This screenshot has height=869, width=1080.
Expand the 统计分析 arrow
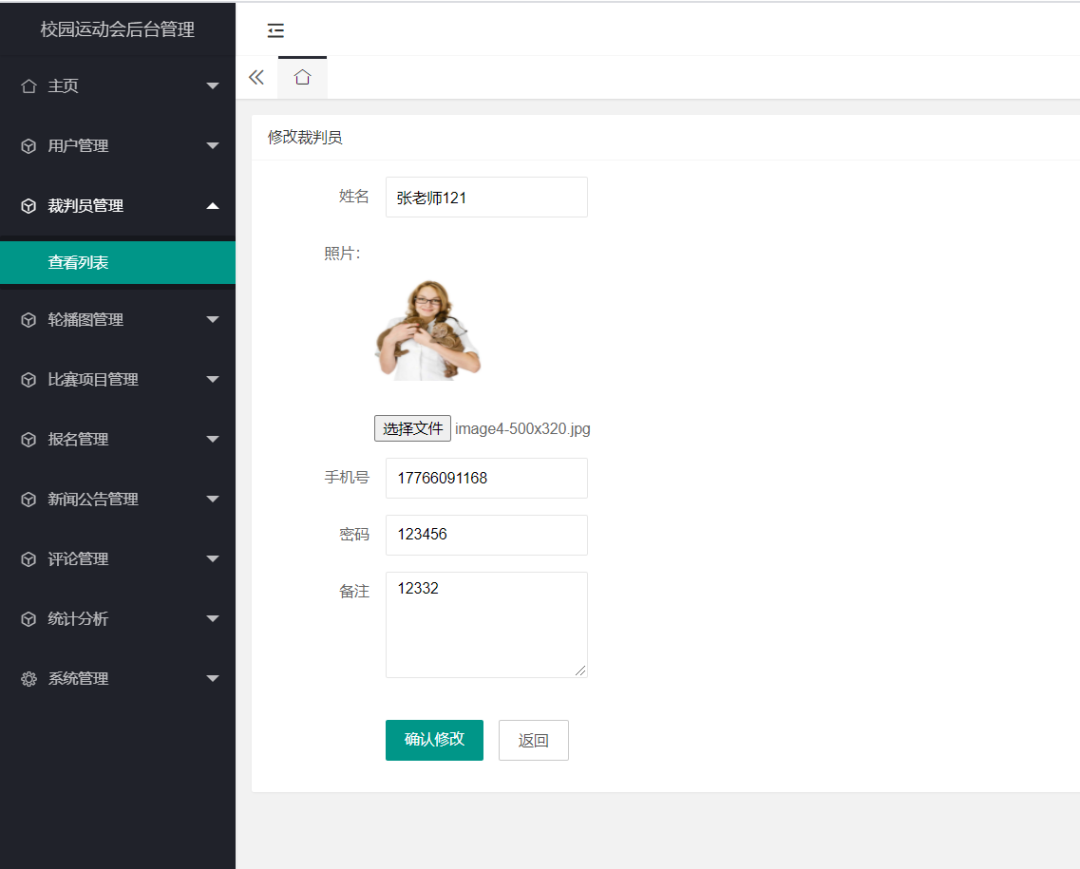(x=213, y=619)
